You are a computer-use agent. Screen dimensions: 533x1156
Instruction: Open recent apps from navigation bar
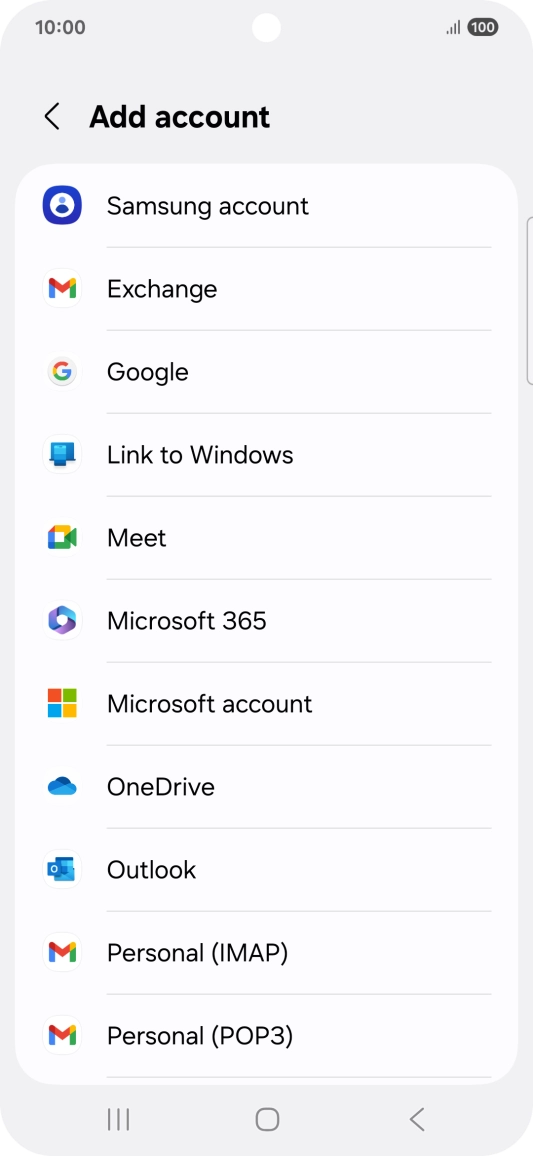(x=119, y=1119)
